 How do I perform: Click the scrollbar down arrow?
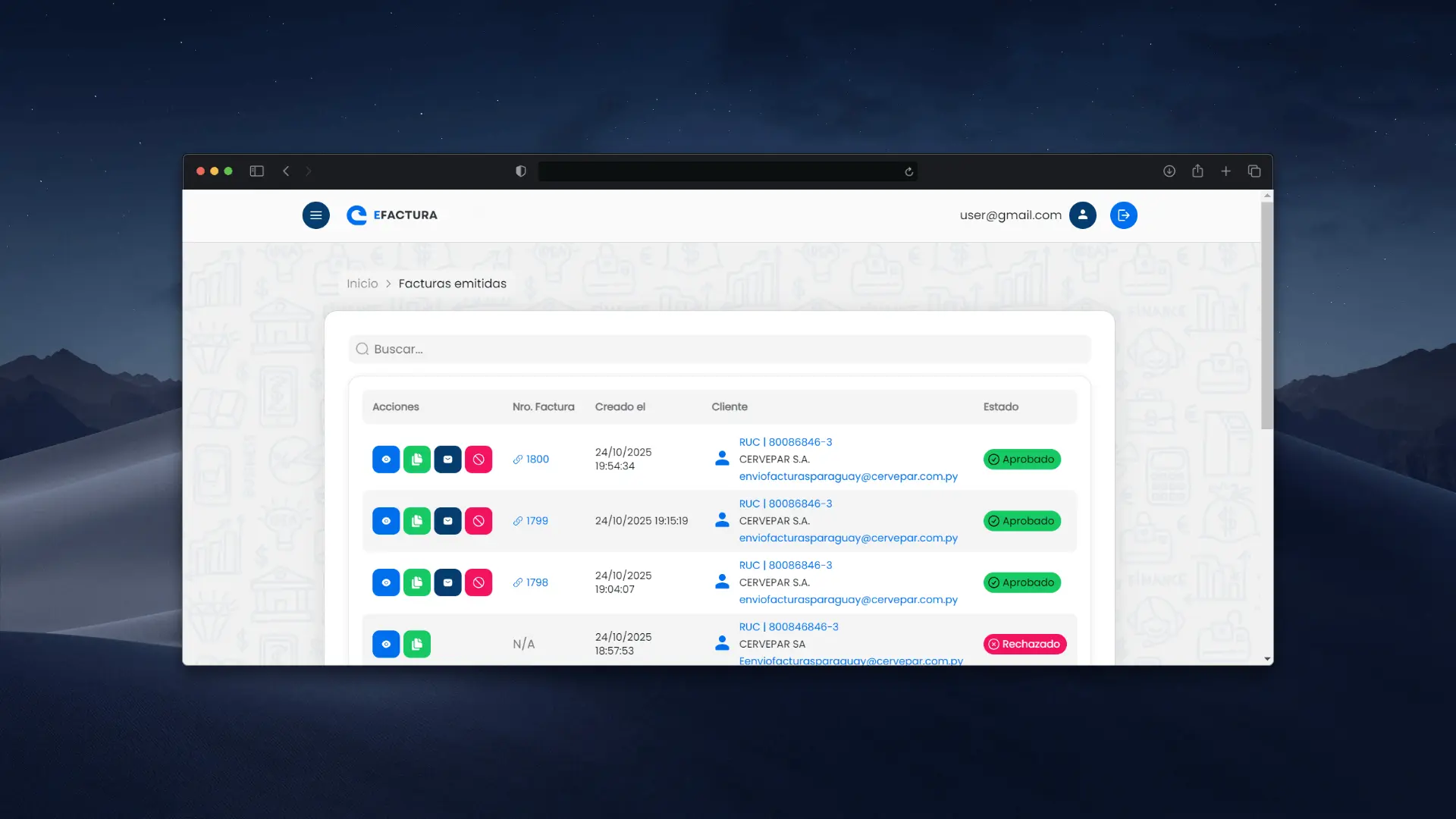point(1266,659)
